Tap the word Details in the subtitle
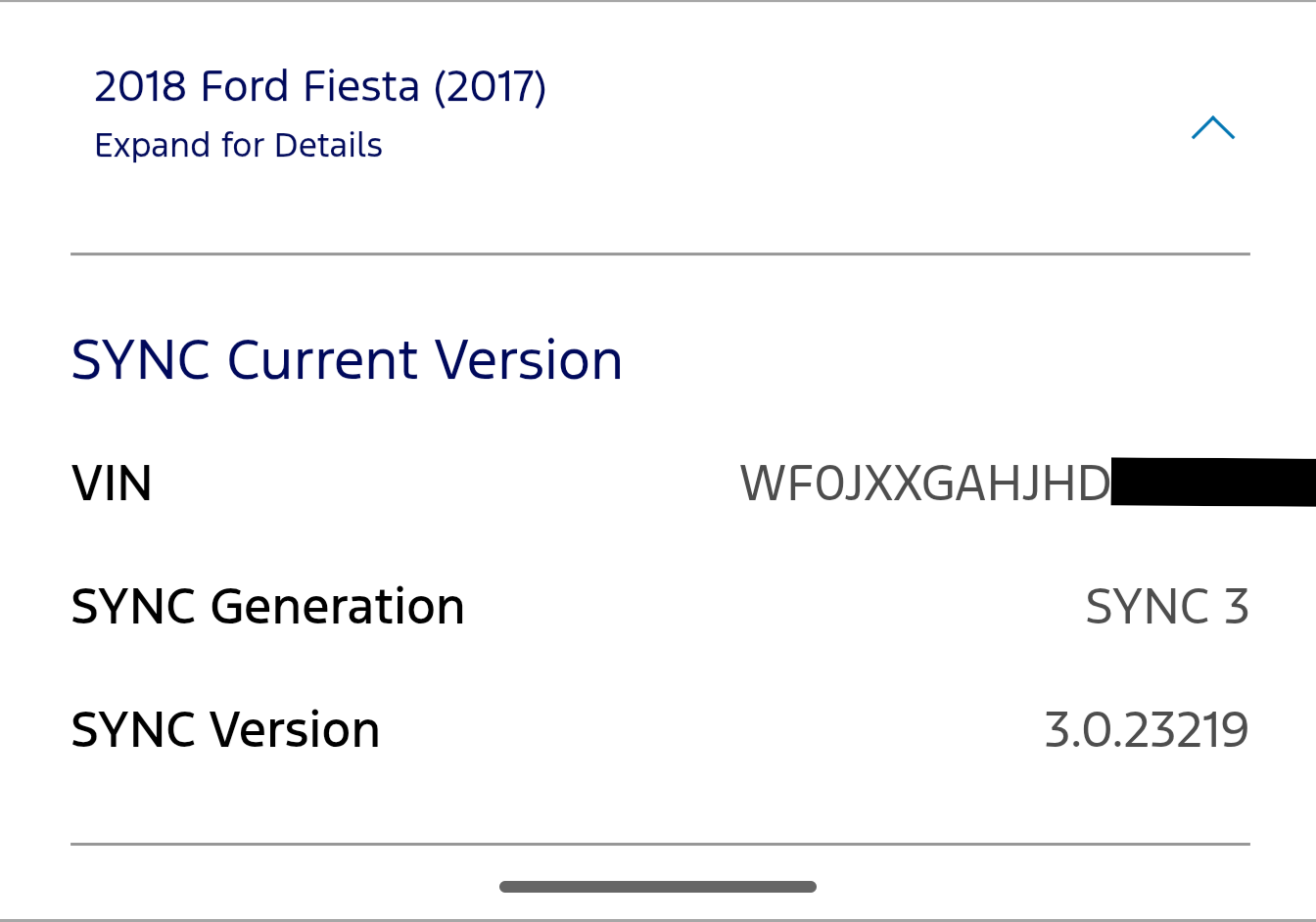This screenshot has height=922, width=1316. 328,145
